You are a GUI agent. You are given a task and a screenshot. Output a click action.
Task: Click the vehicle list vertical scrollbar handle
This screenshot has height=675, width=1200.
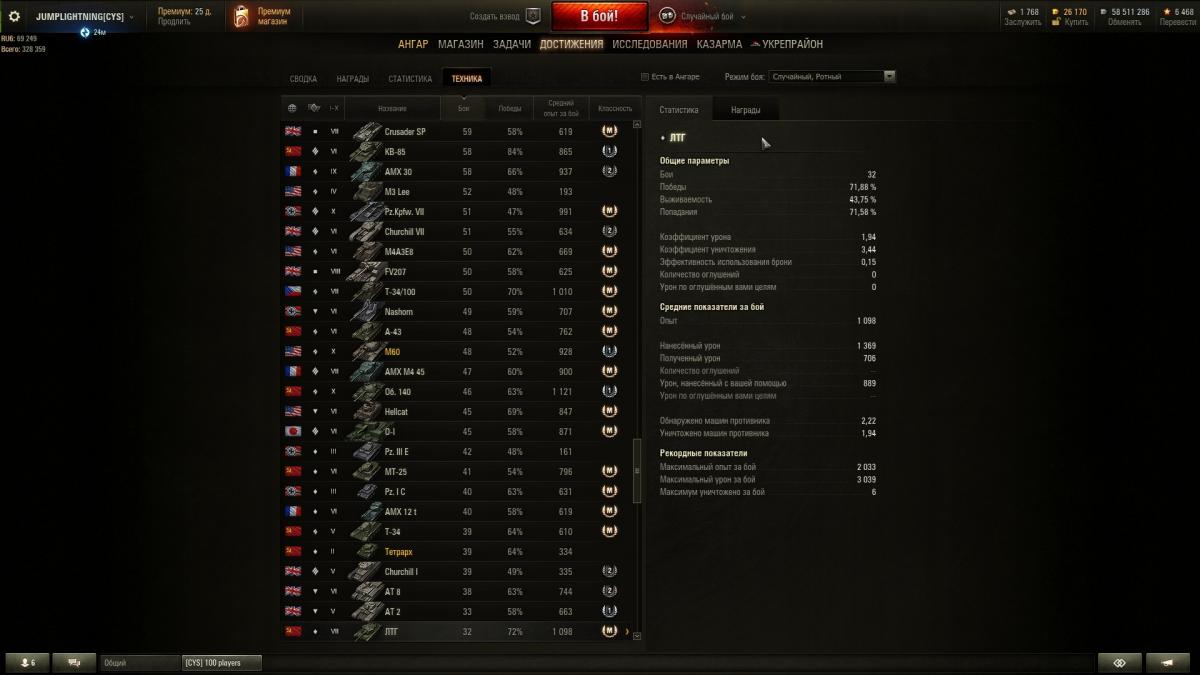[x=637, y=470]
